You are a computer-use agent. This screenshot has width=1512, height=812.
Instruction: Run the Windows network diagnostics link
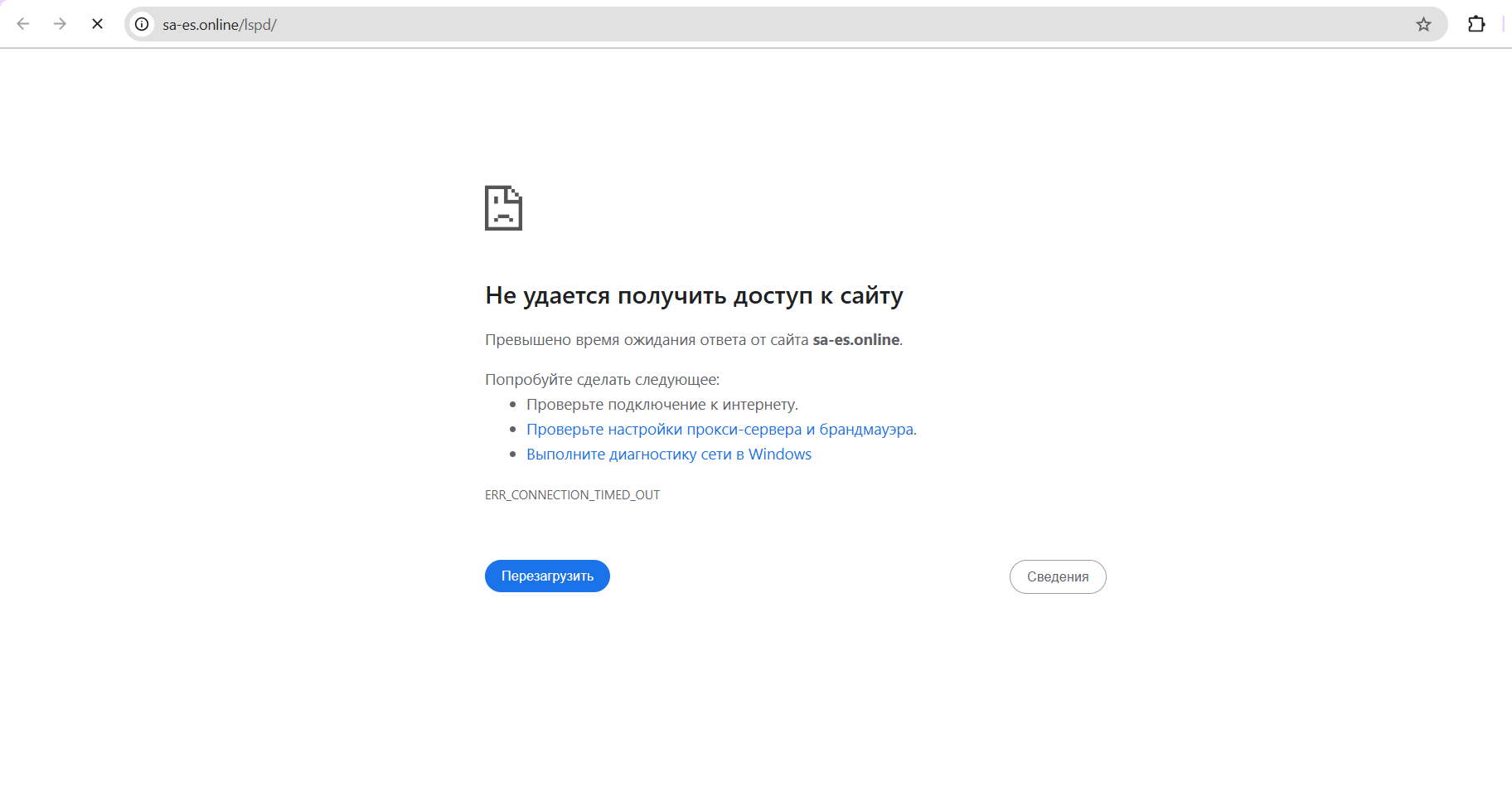click(x=668, y=455)
